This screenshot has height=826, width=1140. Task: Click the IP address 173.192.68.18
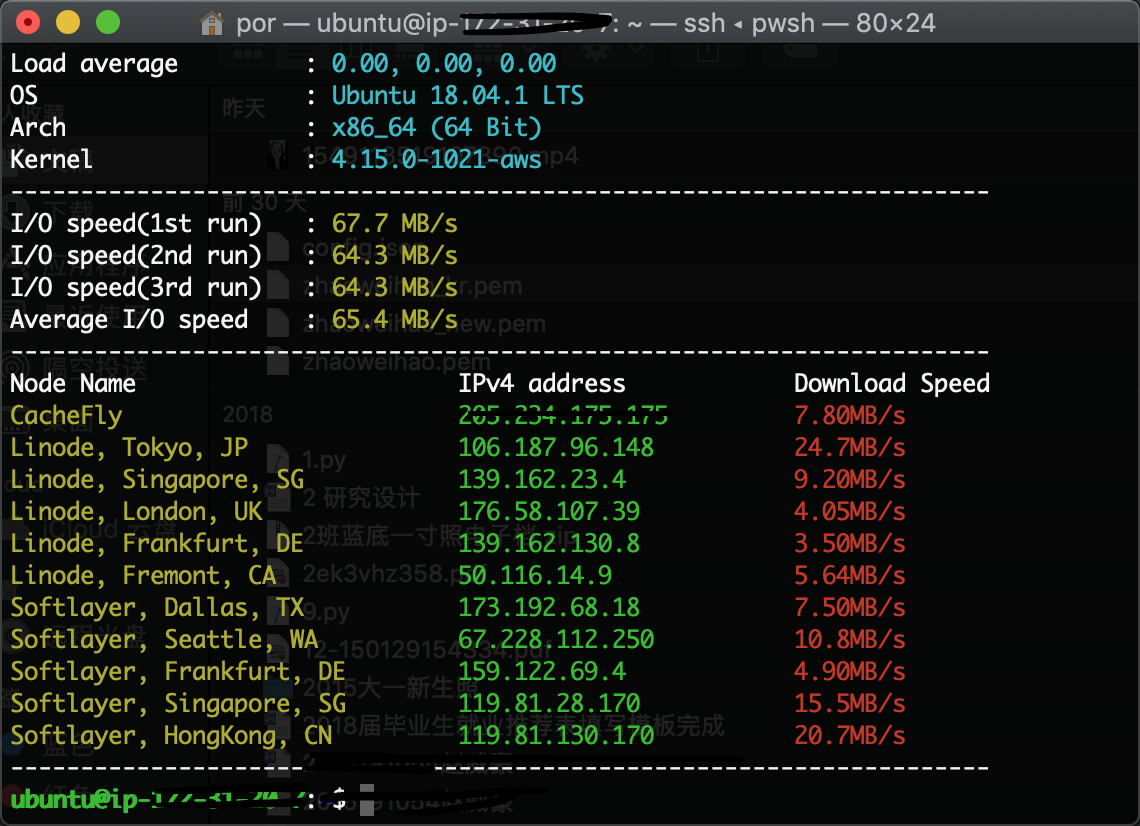[x=549, y=608]
